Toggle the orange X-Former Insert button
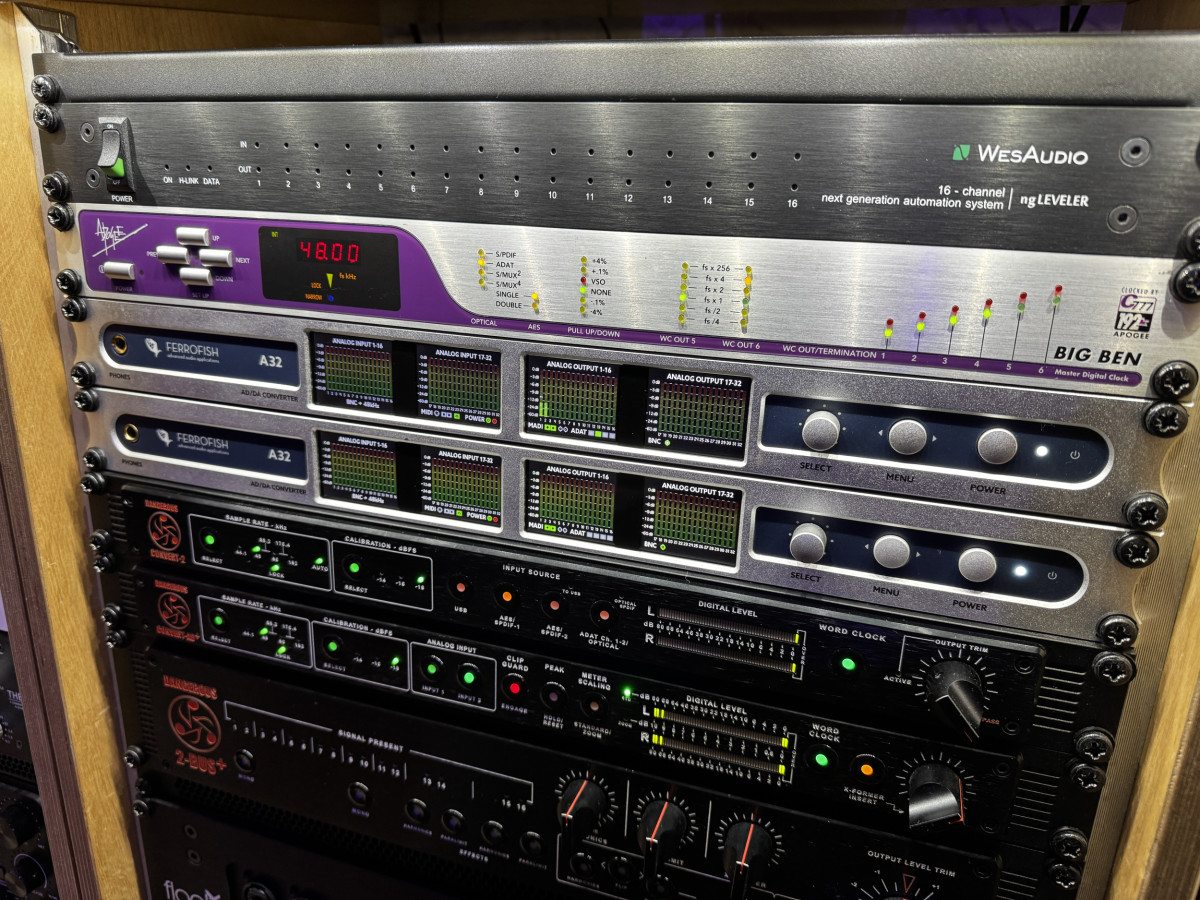Viewport: 1200px width, 900px height. point(866,768)
